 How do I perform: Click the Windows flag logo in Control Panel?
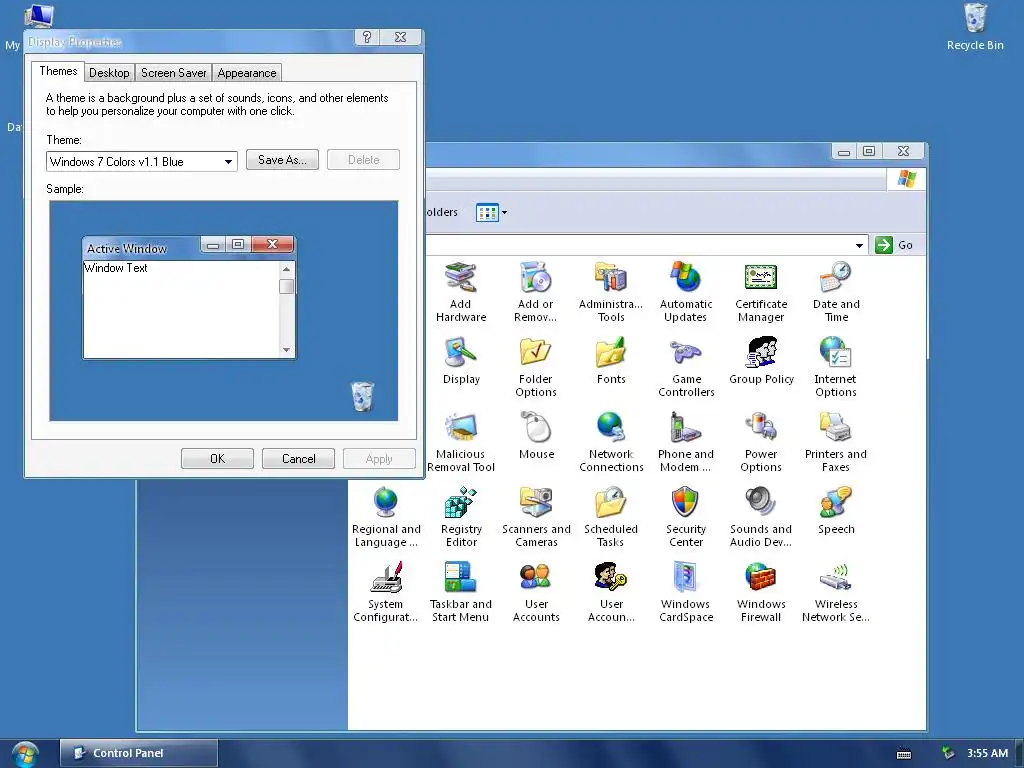pyautogui.click(x=906, y=179)
